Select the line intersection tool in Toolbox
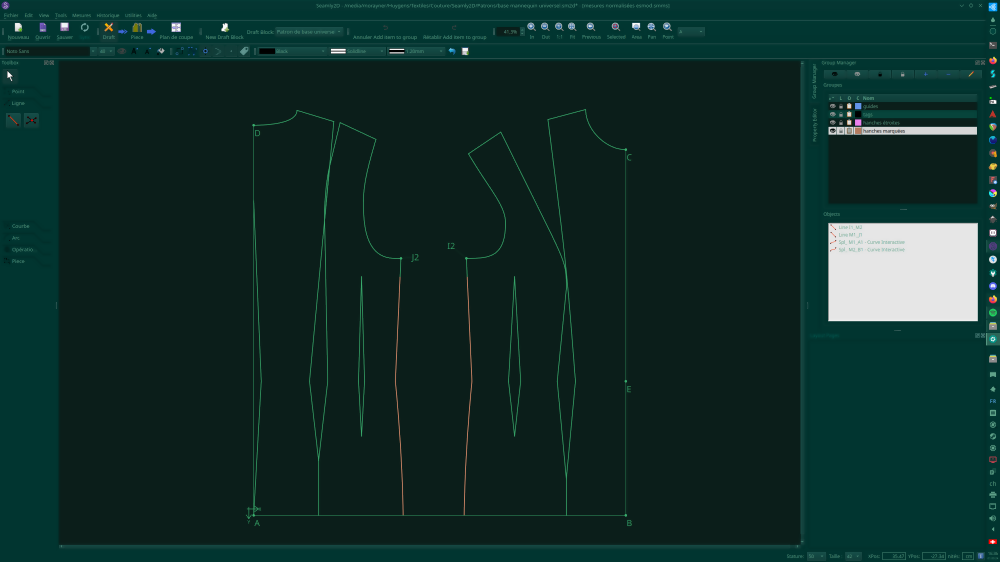The width and height of the screenshot is (1000, 562). 31,120
